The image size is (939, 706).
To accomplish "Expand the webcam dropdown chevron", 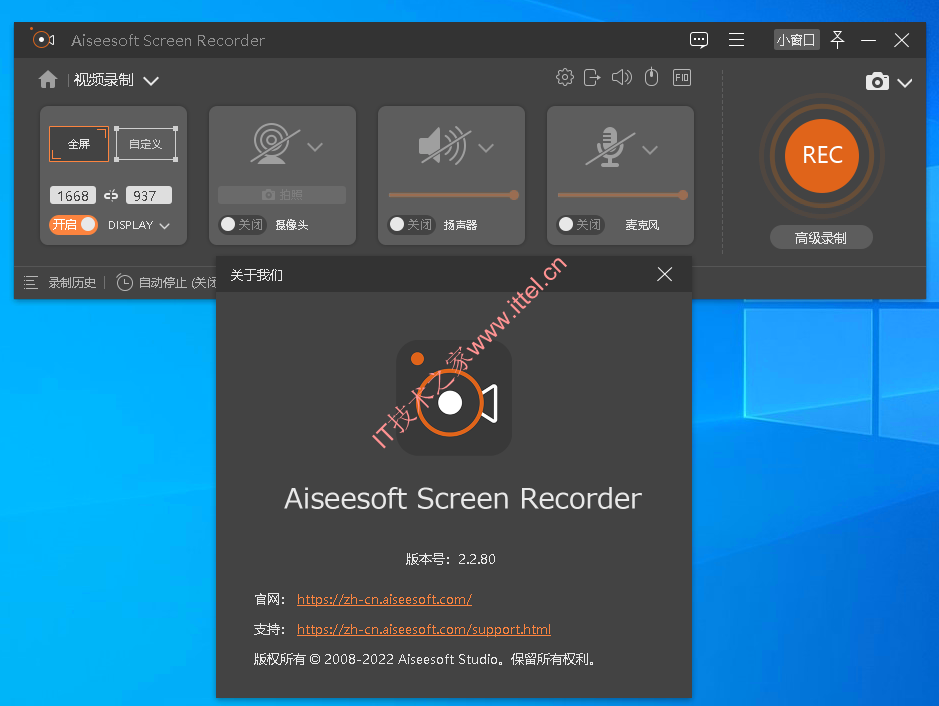I will coord(315,147).
